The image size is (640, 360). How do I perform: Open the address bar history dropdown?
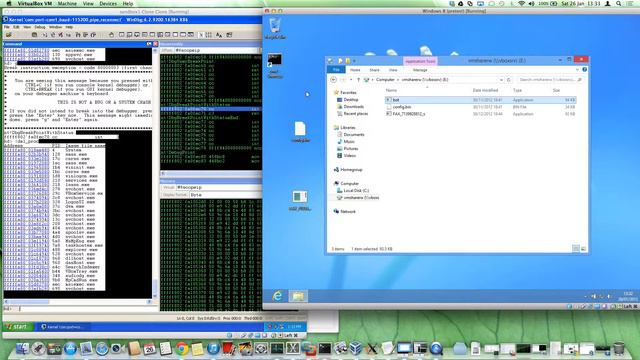[501, 80]
